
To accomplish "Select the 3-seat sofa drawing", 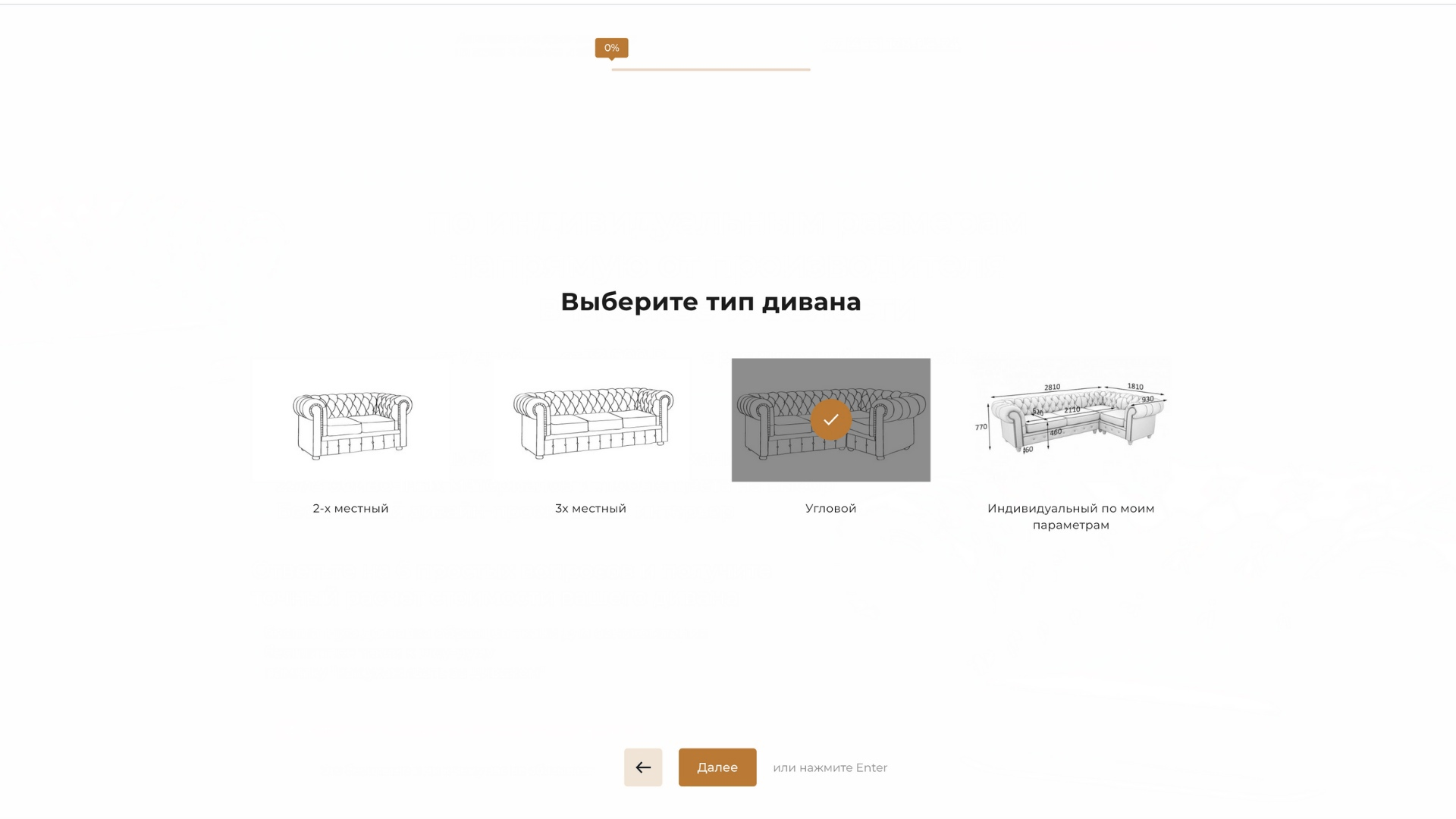I will [591, 421].
